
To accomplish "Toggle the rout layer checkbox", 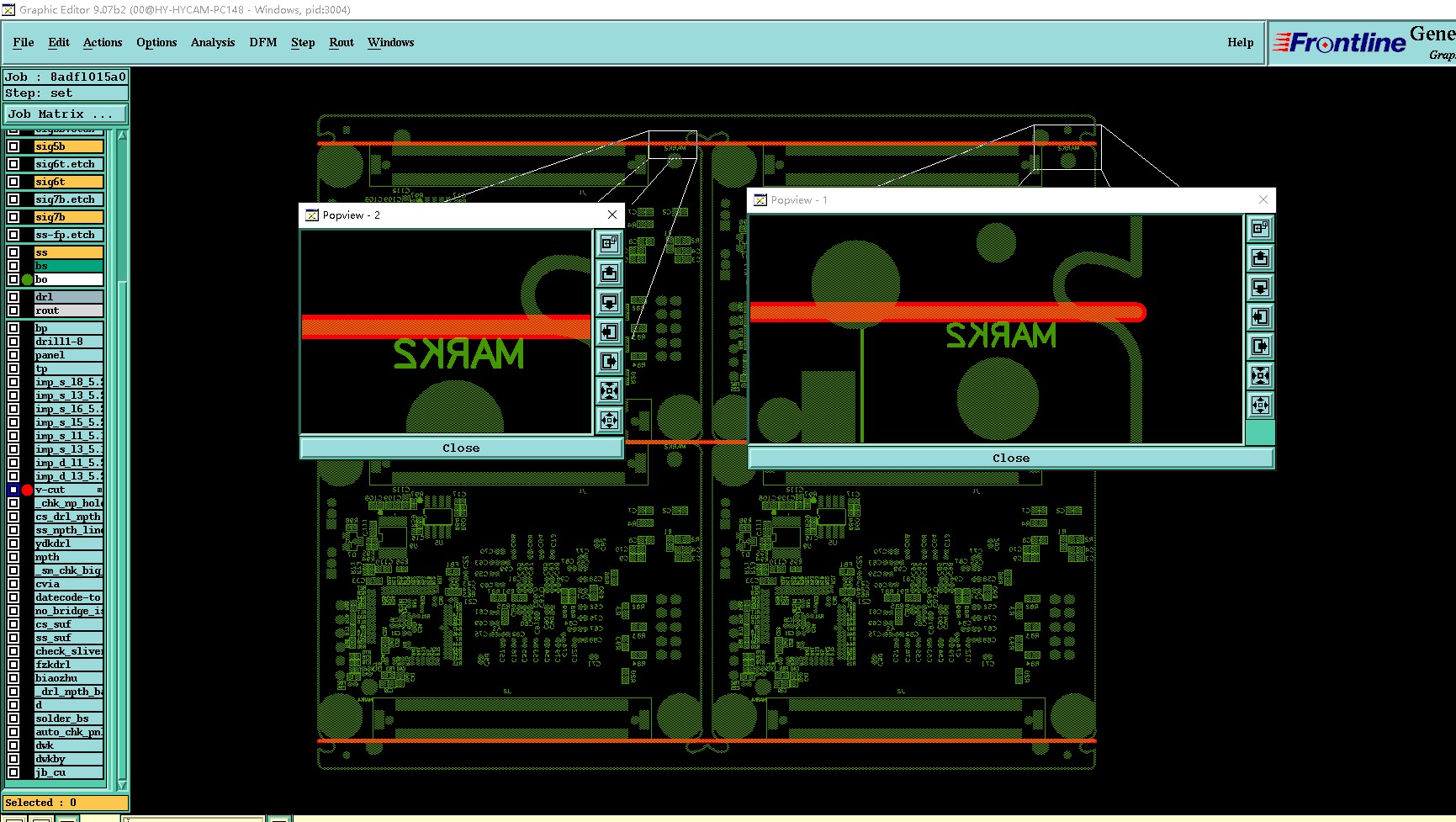I will pos(13,310).
